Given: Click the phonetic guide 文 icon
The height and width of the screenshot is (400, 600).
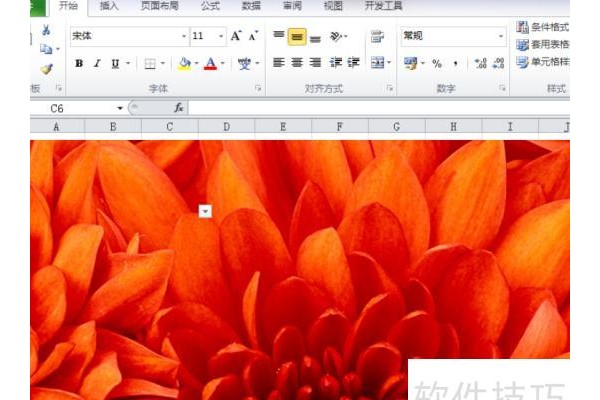Looking at the screenshot, I should (244, 63).
